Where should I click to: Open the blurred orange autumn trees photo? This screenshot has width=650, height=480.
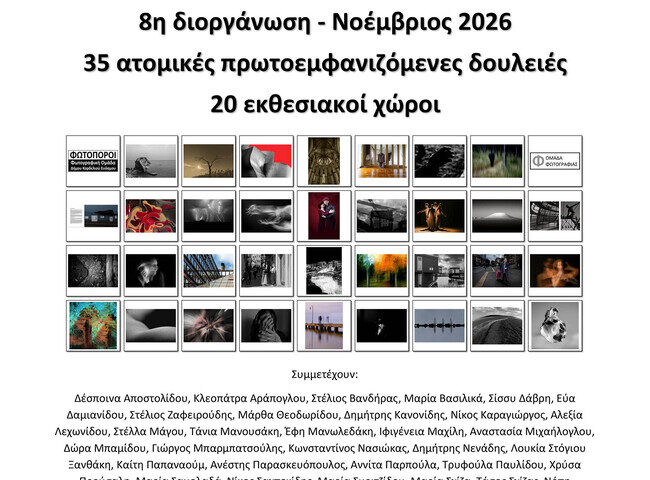tap(382, 271)
